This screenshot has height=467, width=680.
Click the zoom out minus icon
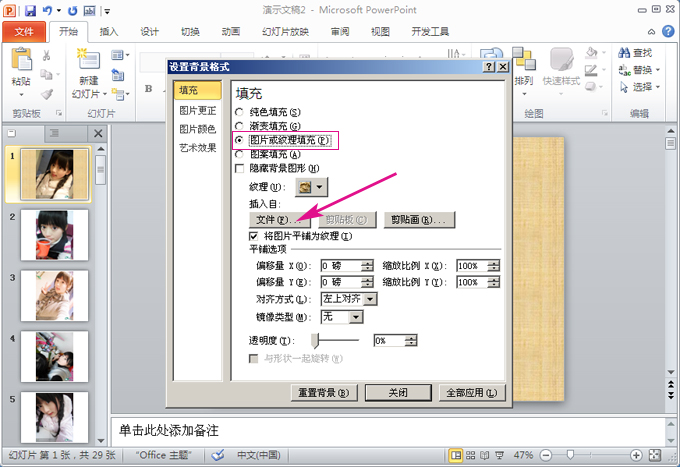coord(546,455)
